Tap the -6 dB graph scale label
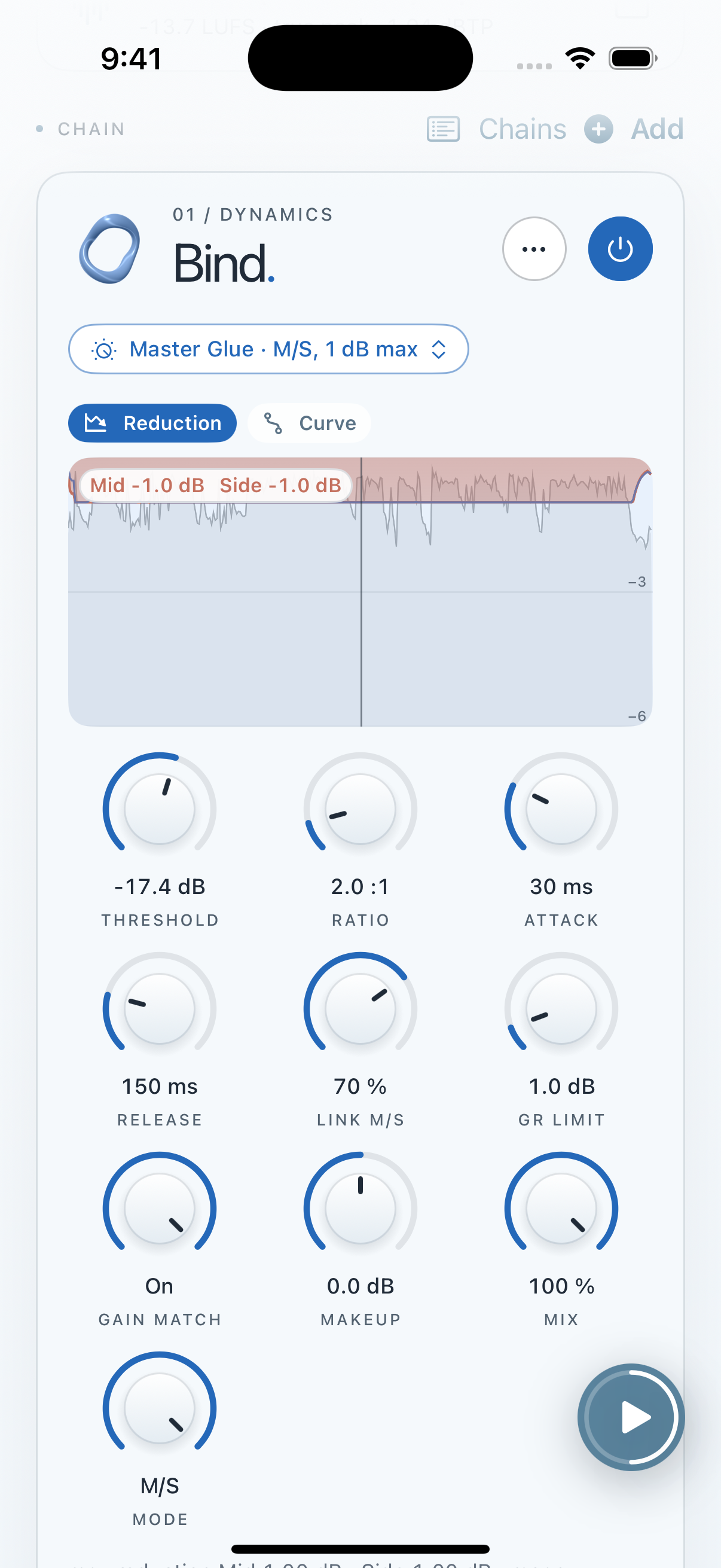Image resolution: width=721 pixels, height=1568 pixels. pos(637,716)
